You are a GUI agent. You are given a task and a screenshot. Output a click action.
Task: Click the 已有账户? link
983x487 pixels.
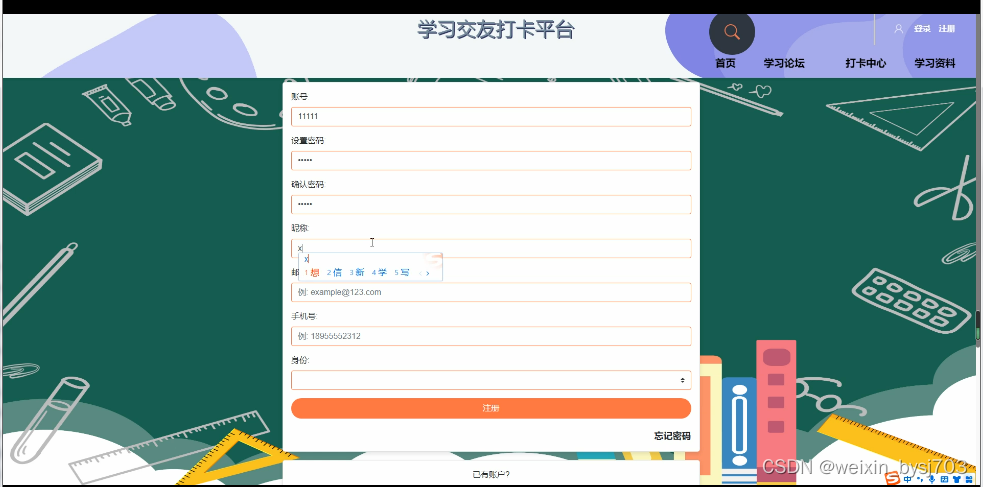tap(491, 474)
